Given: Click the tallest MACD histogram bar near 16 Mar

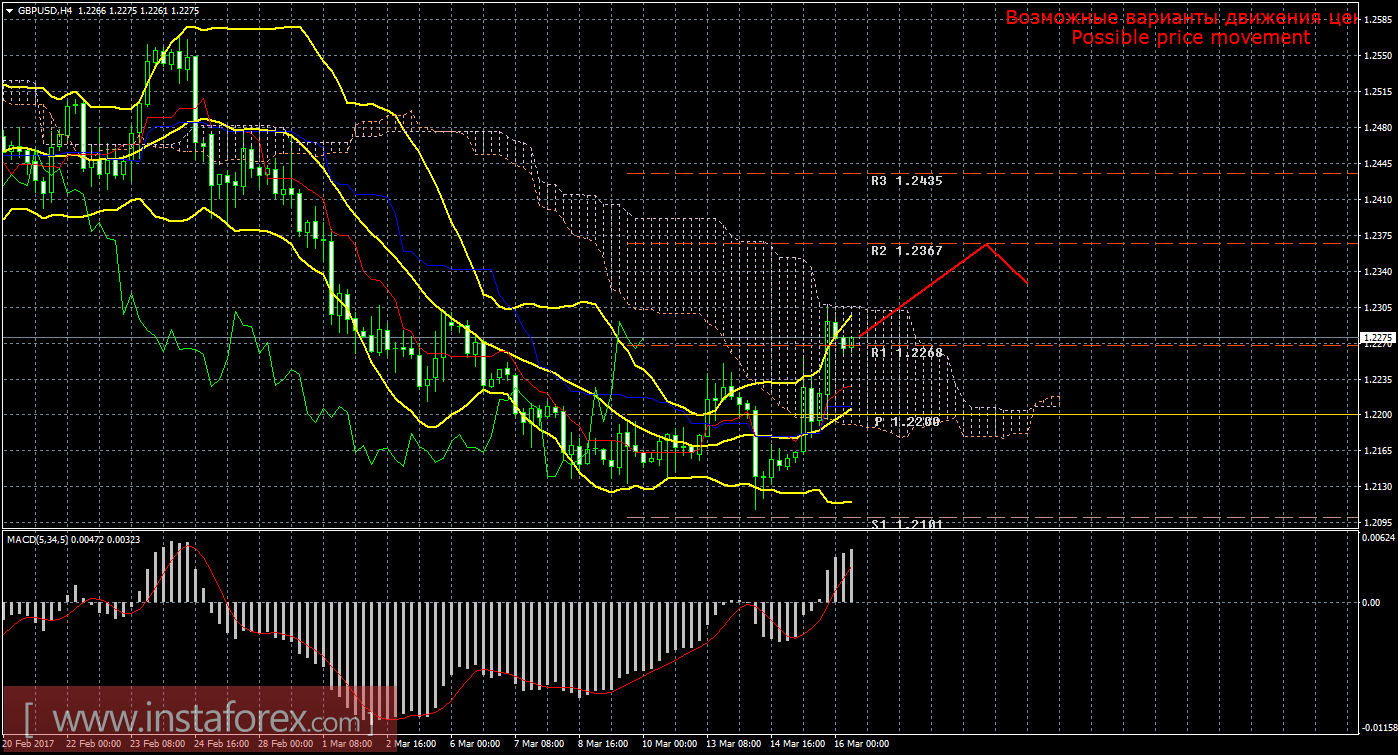Looking at the screenshot, I should [852, 576].
